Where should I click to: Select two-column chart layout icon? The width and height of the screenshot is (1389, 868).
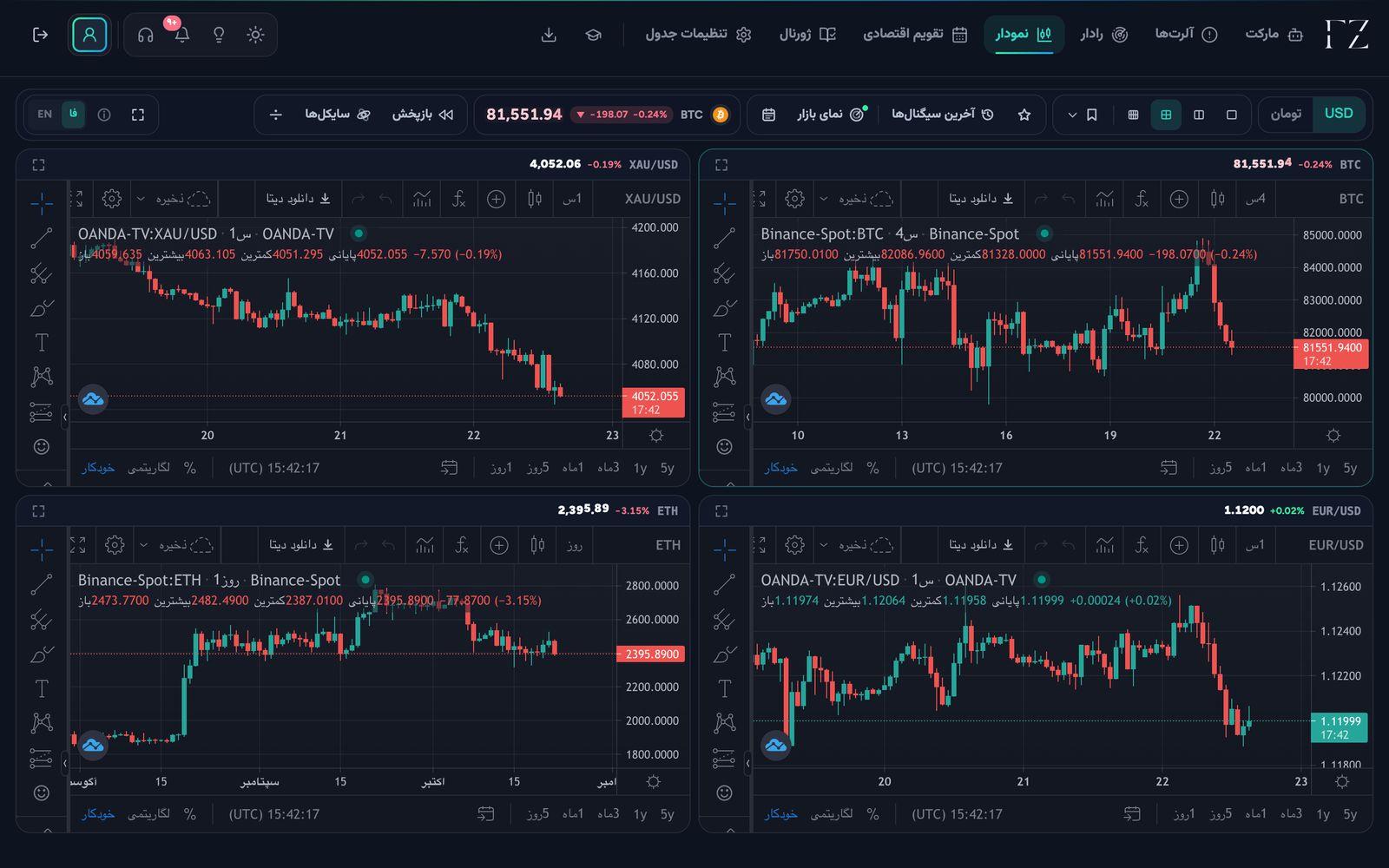(1199, 115)
